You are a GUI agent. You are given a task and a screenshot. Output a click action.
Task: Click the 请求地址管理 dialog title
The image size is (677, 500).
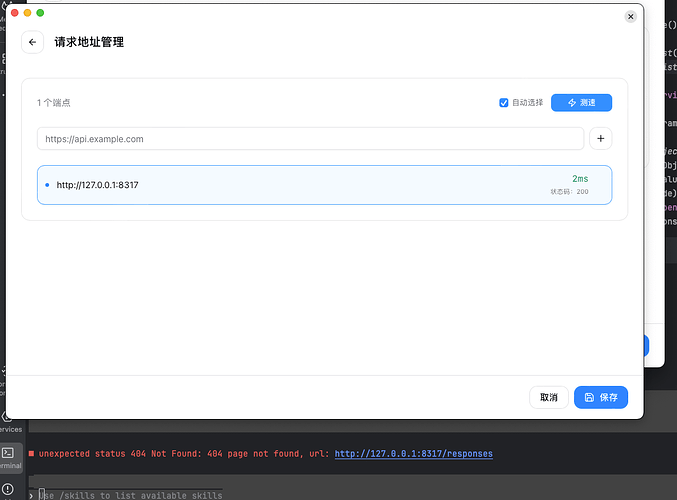(89, 42)
